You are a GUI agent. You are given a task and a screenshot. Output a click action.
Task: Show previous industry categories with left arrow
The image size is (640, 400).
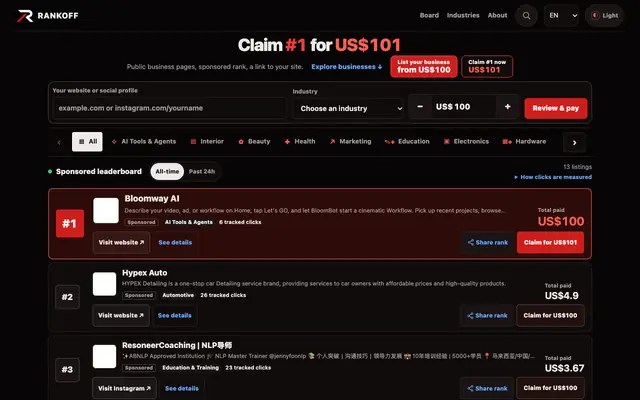pos(59,142)
